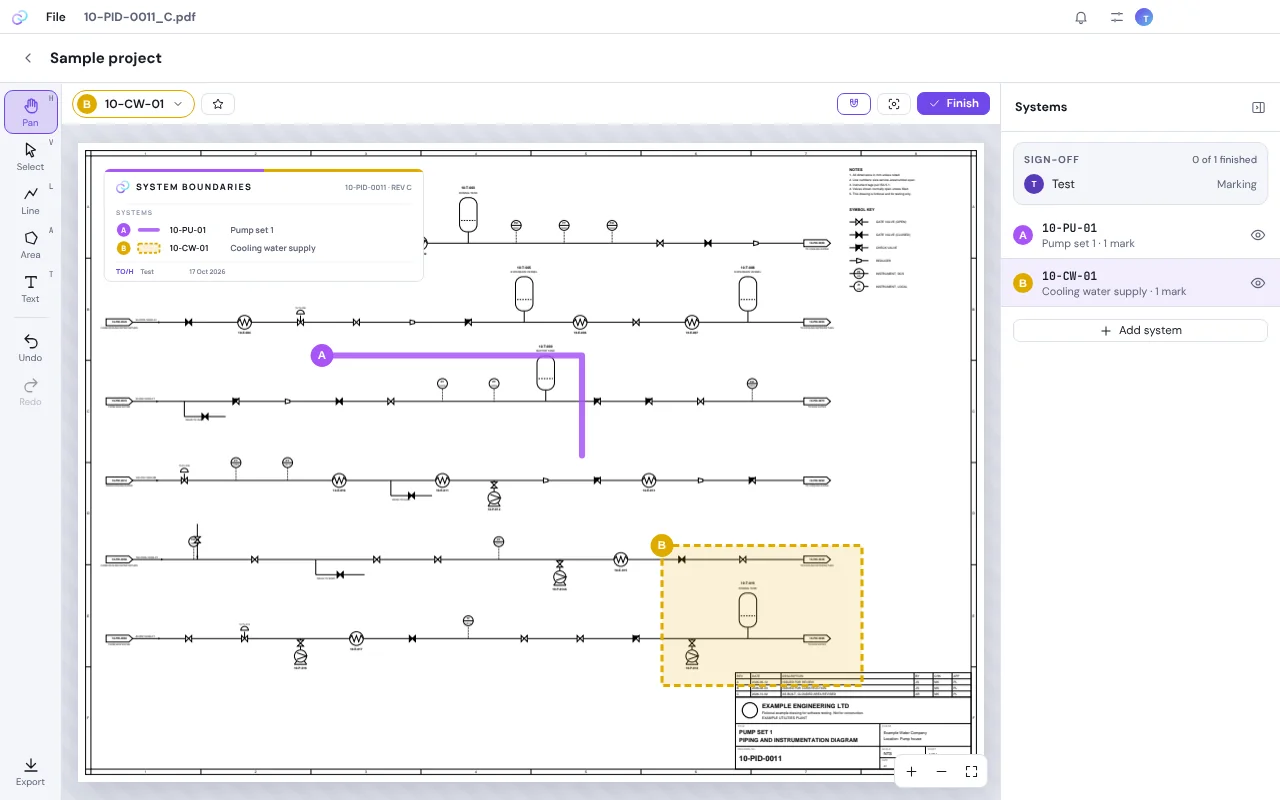Open the 10-CW-01 system dropdown

pos(133,104)
